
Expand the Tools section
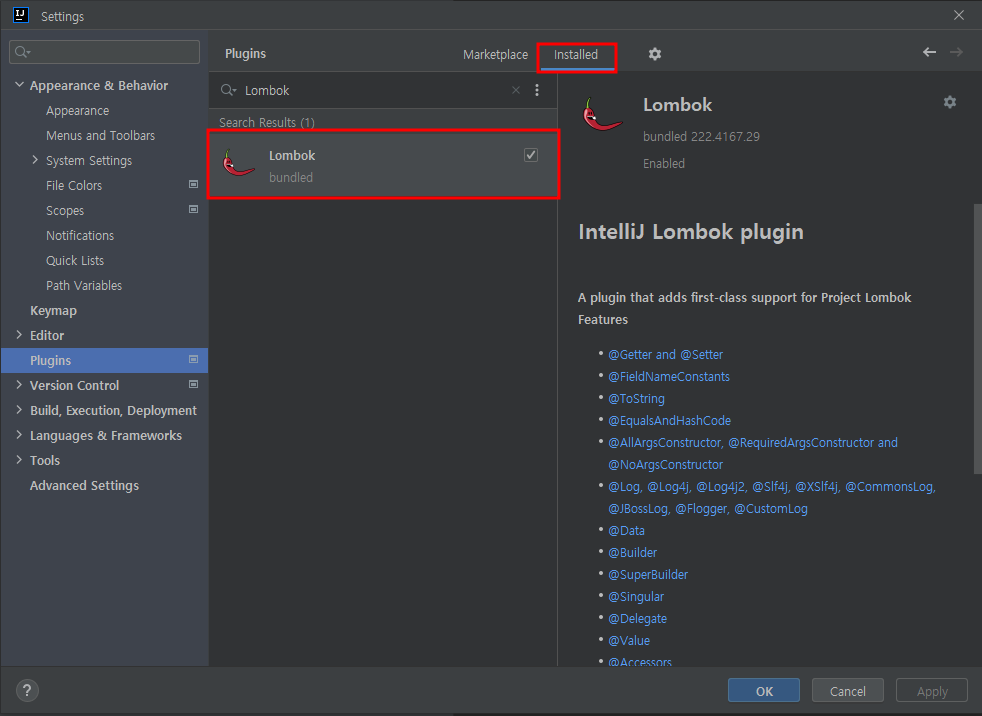[19, 460]
